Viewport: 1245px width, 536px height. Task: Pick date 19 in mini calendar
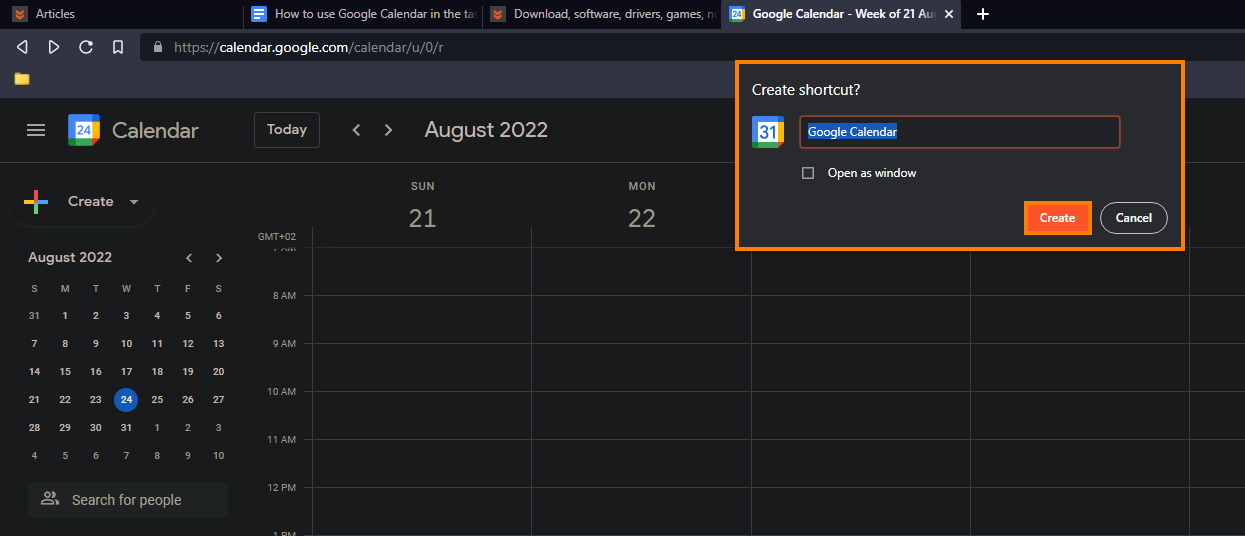(x=188, y=372)
